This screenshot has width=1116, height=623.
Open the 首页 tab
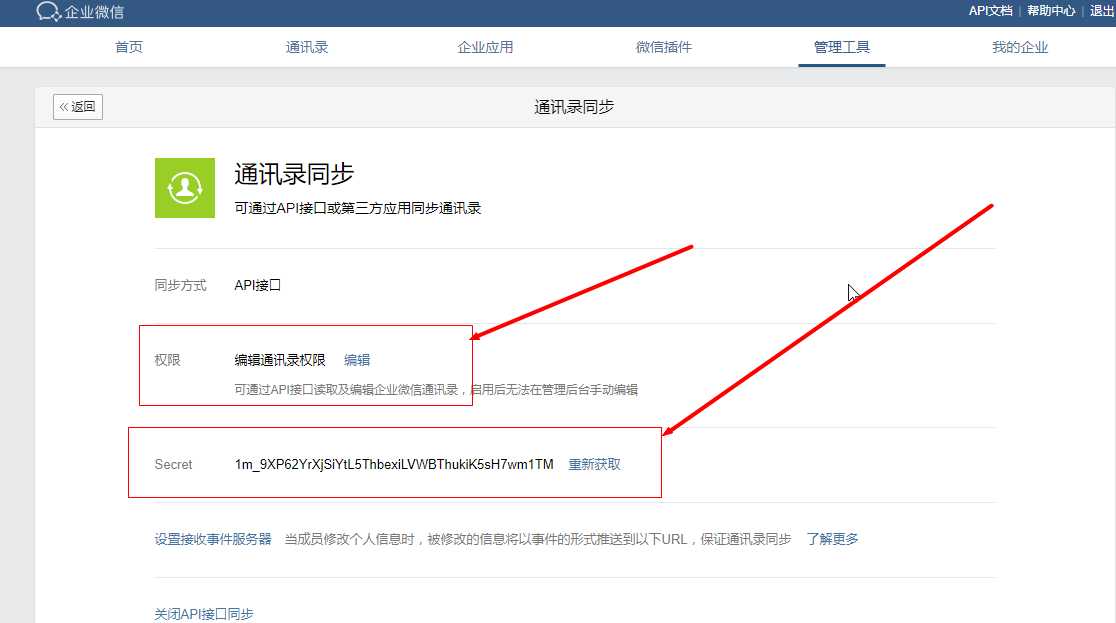129,47
